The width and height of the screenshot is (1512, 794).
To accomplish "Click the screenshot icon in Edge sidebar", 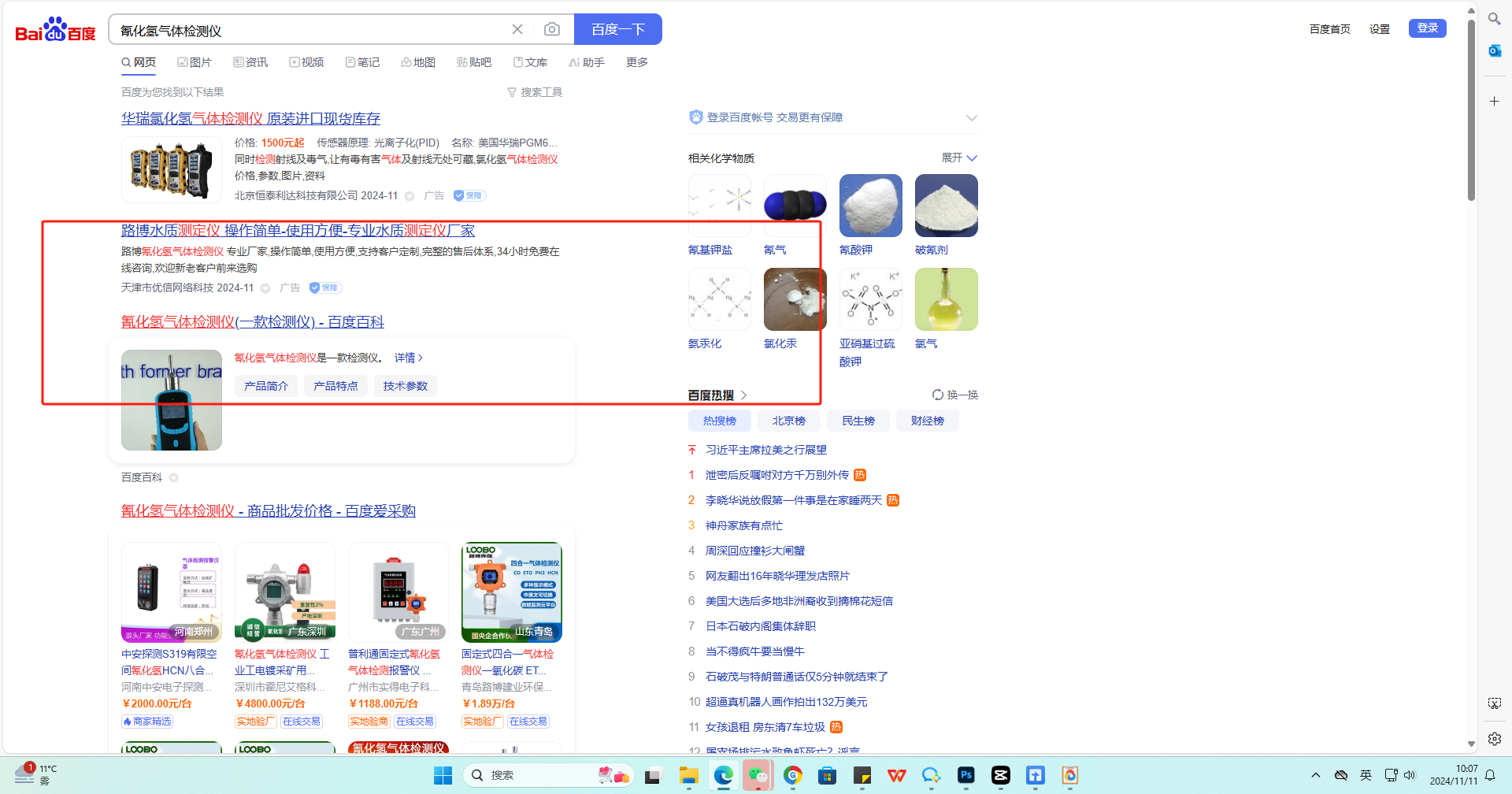I will pyautogui.click(x=1494, y=703).
